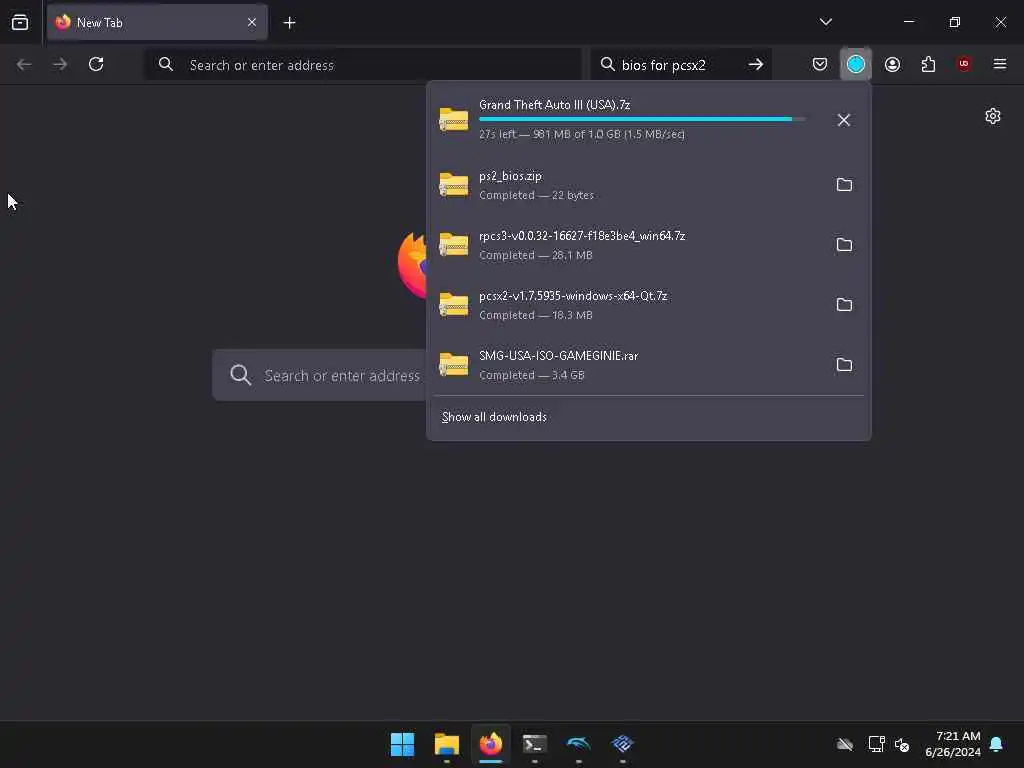
Task: Close the New Tab tab
Action: coord(251,22)
